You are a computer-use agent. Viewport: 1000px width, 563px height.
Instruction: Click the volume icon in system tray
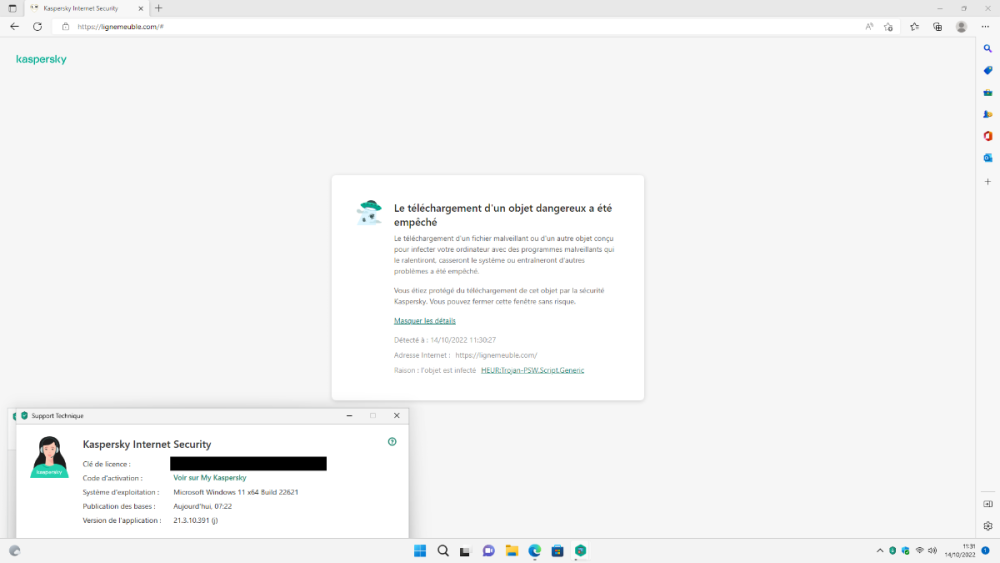[x=932, y=550]
